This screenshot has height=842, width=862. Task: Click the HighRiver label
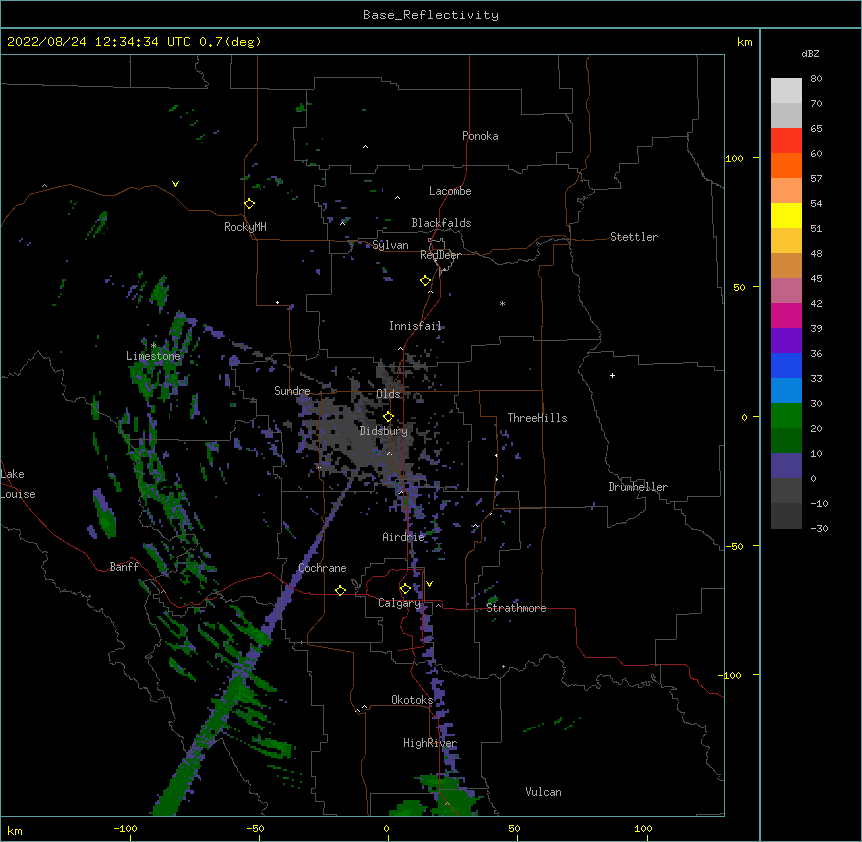pos(430,743)
